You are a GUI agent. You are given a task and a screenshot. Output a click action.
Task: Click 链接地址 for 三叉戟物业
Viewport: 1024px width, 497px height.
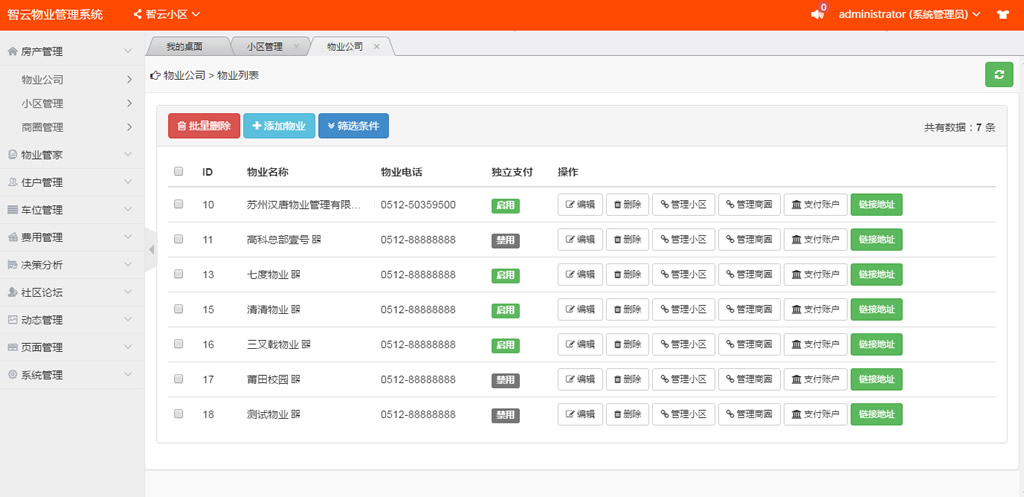click(876, 345)
